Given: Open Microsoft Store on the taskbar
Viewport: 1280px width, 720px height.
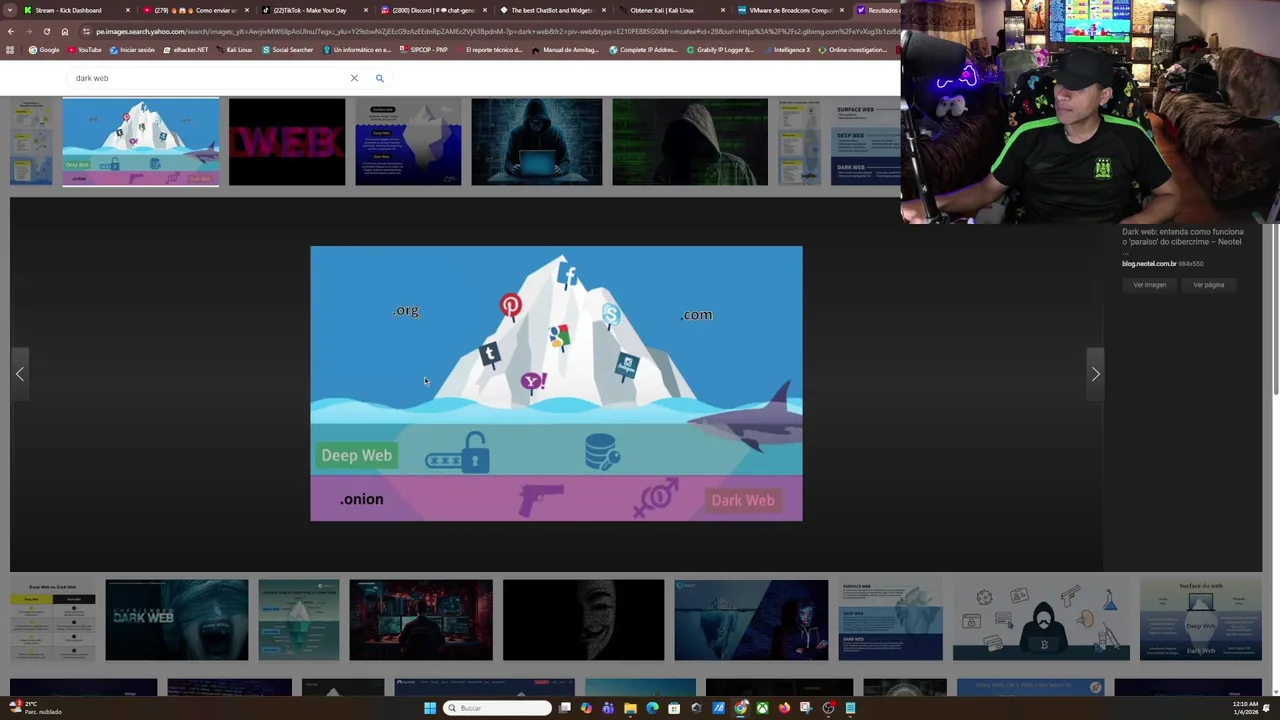Looking at the screenshot, I should [674, 708].
